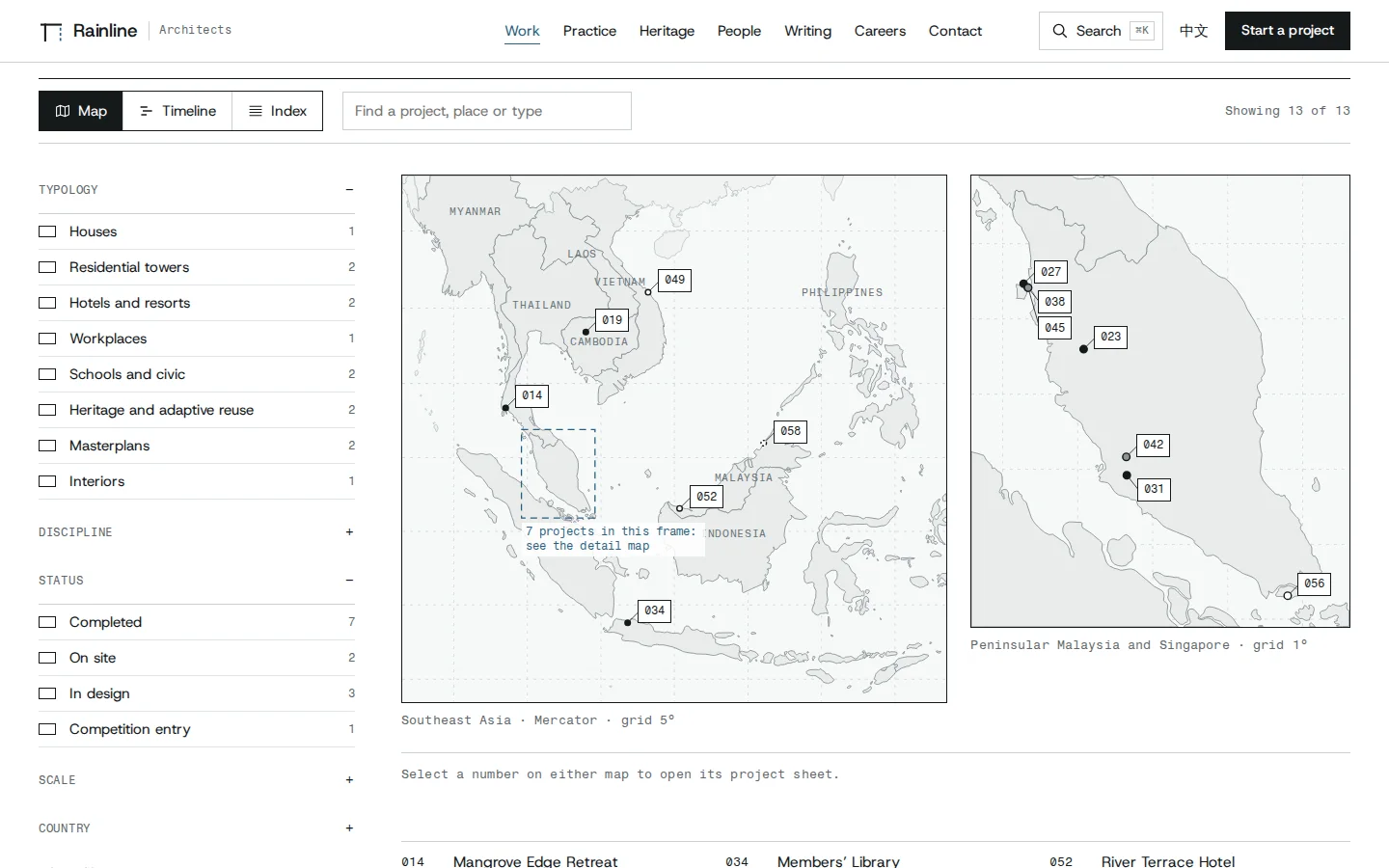The height and width of the screenshot is (868, 1389).
Task: Collapse the Typology filter section
Action: click(197, 190)
